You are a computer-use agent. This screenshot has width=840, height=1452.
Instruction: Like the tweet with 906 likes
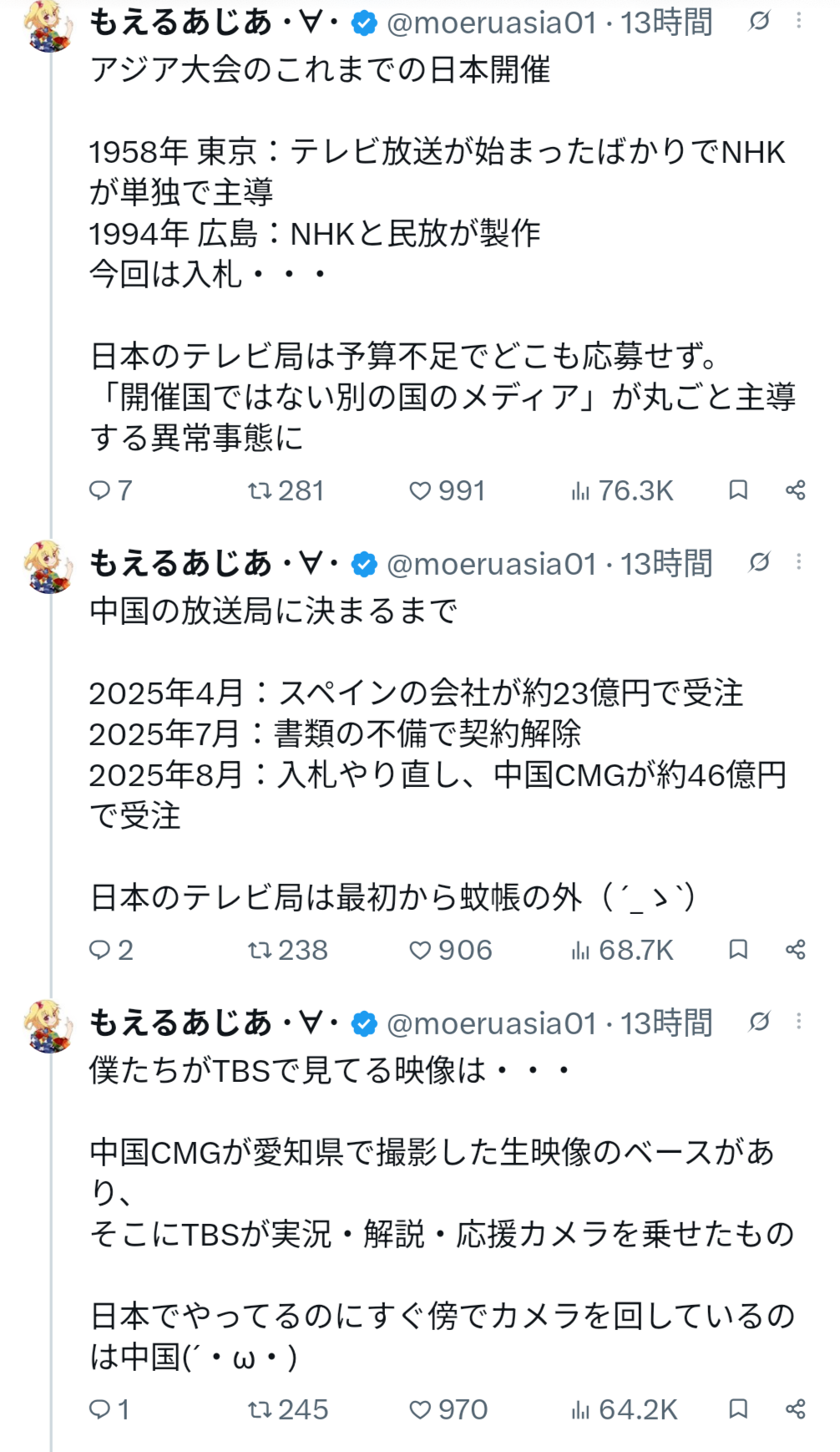(450, 950)
